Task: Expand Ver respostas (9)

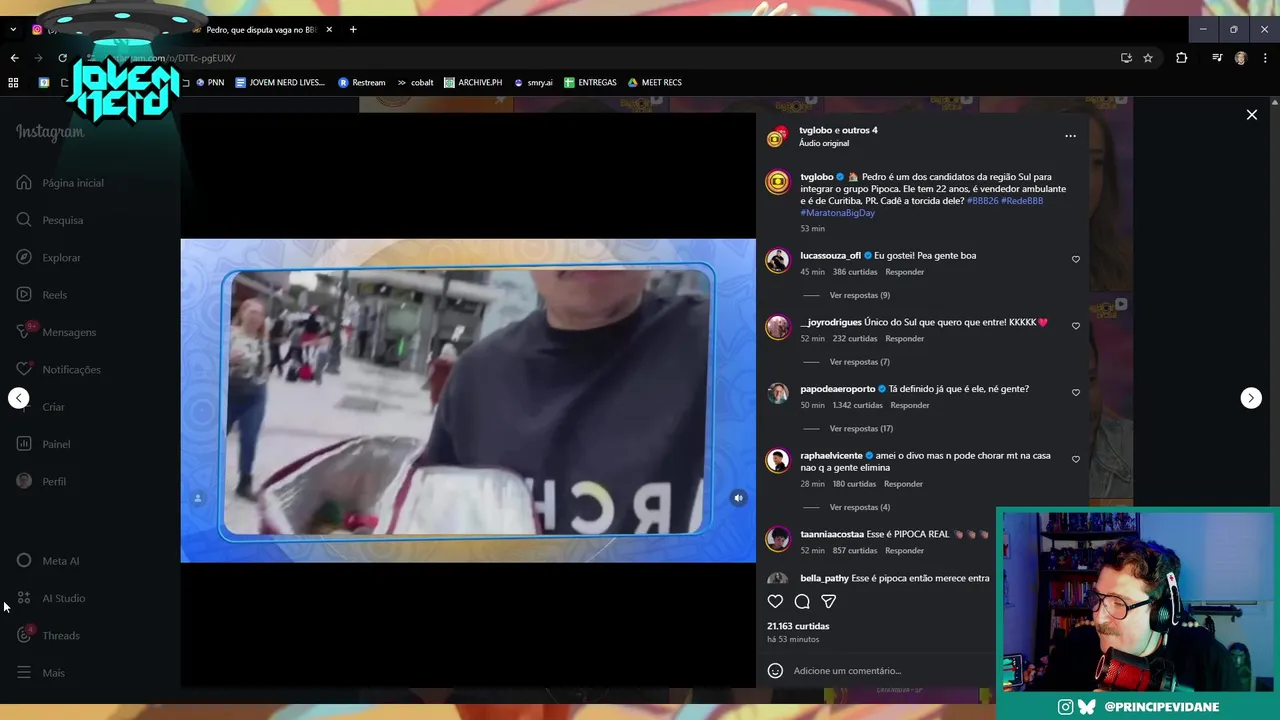Action: tap(859, 295)
